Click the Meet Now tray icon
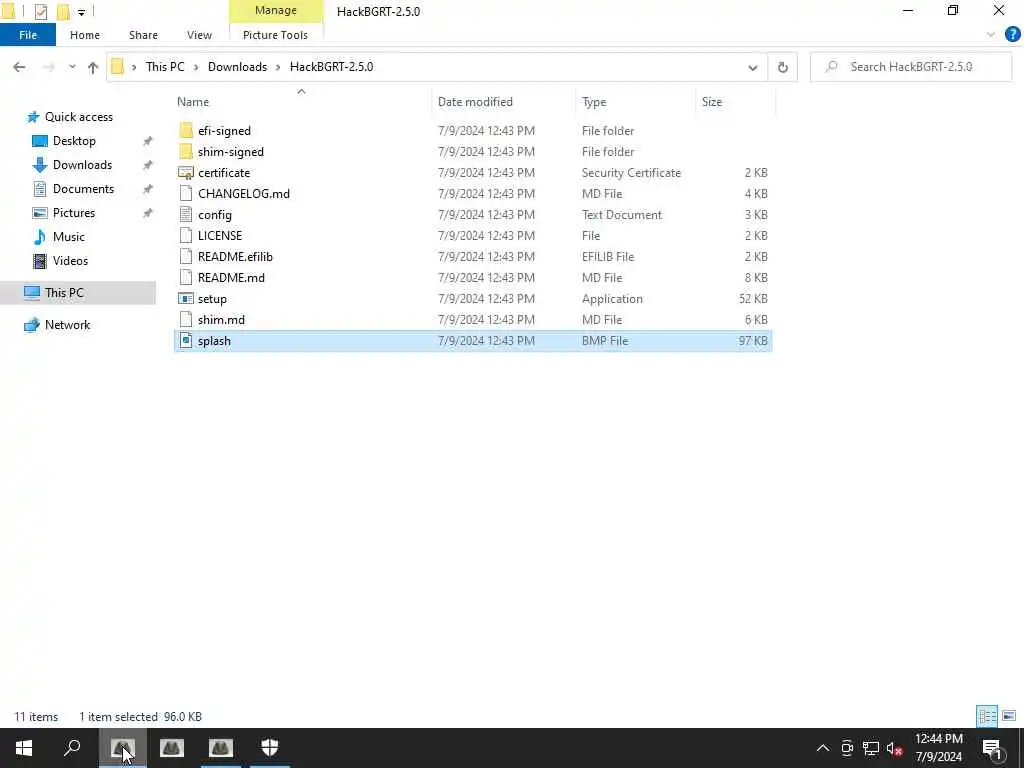This screenshot has height=768, width=1024. (847, 748)
